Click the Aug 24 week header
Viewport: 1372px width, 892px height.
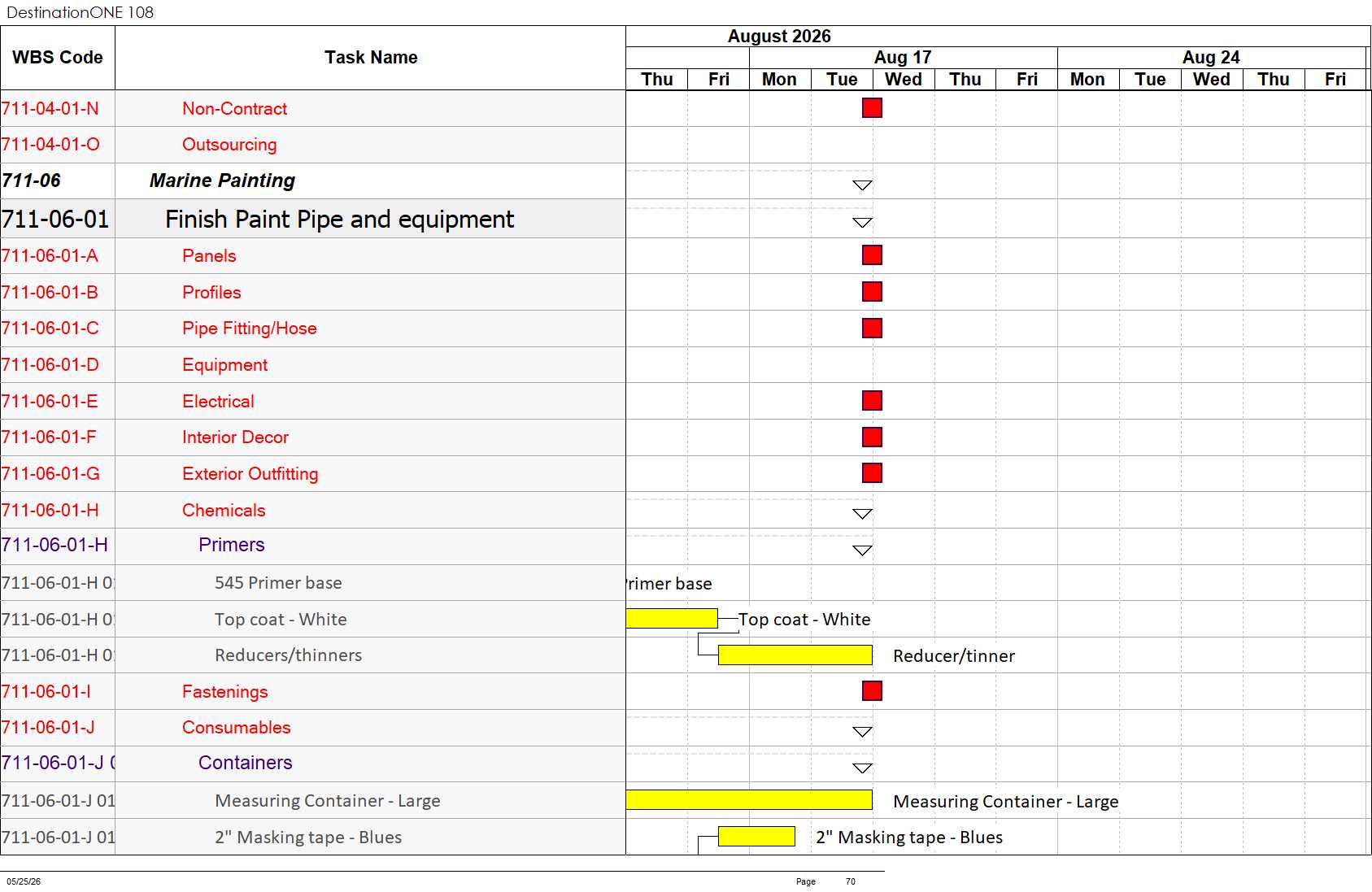(x=1211, y=58)
